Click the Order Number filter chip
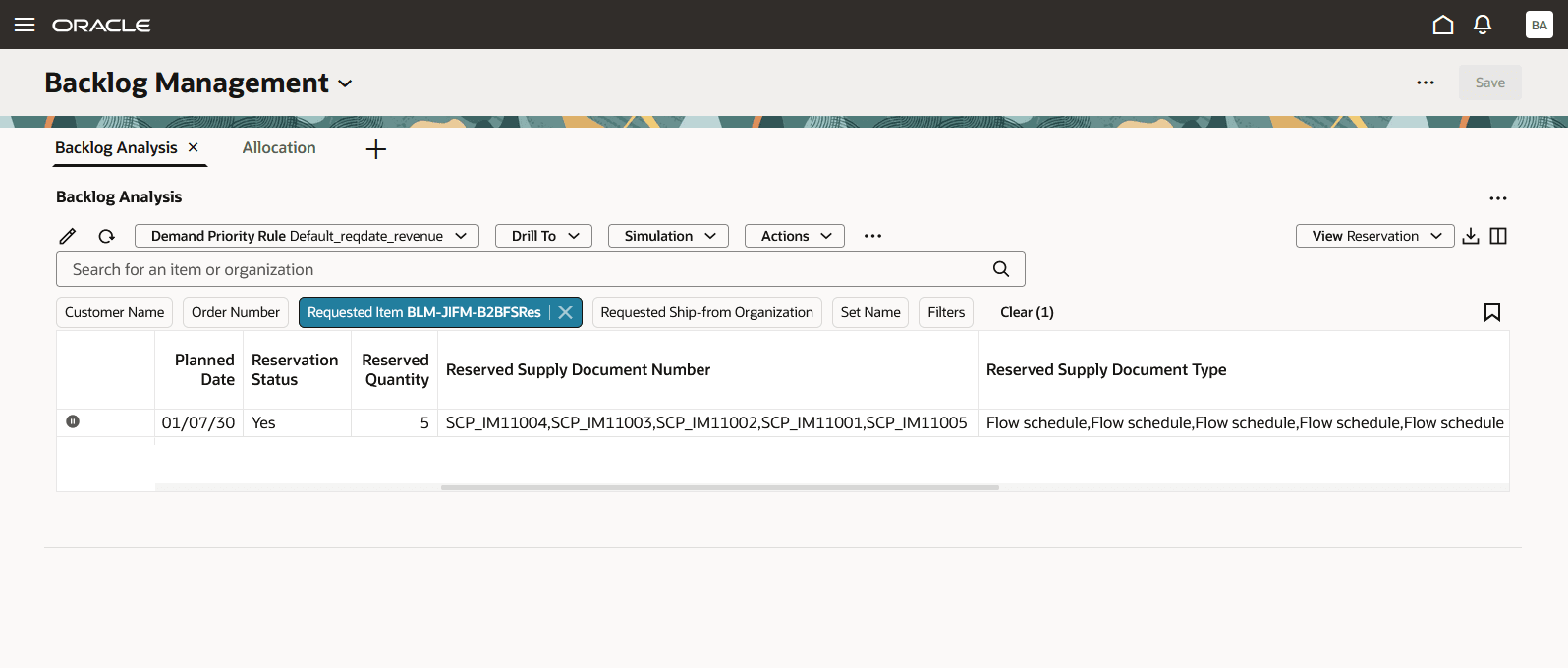 click(236, 312)
